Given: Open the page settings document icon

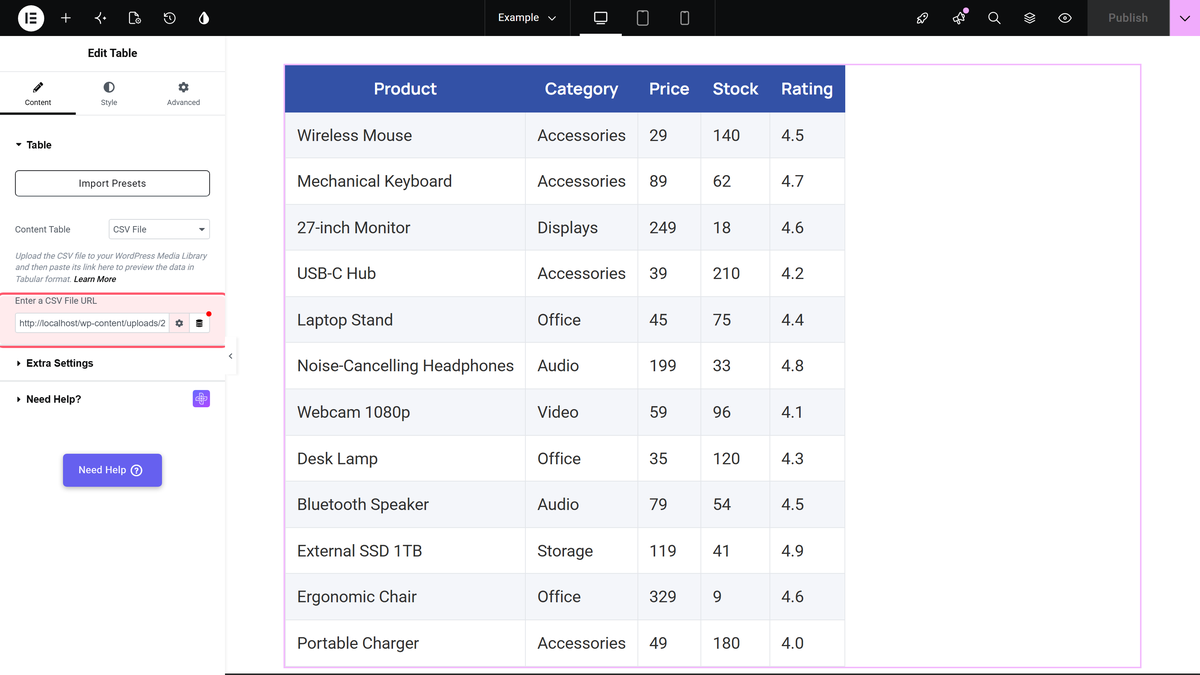Looking at the screenshot, I should [135, 18].
